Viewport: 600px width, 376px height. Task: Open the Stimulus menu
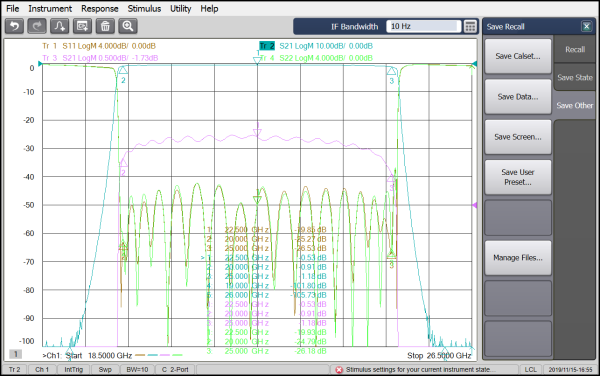pyautogui.click(x=144, y=8)
